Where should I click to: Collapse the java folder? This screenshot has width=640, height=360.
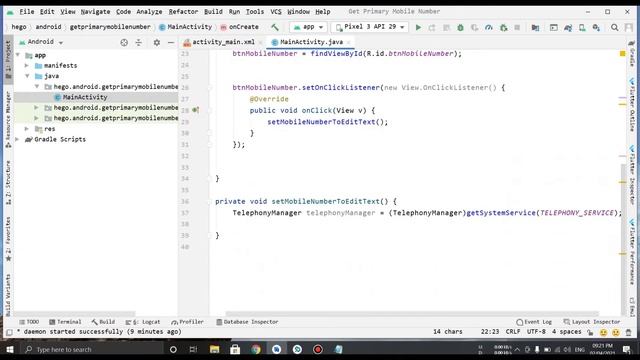click(27, 76)
